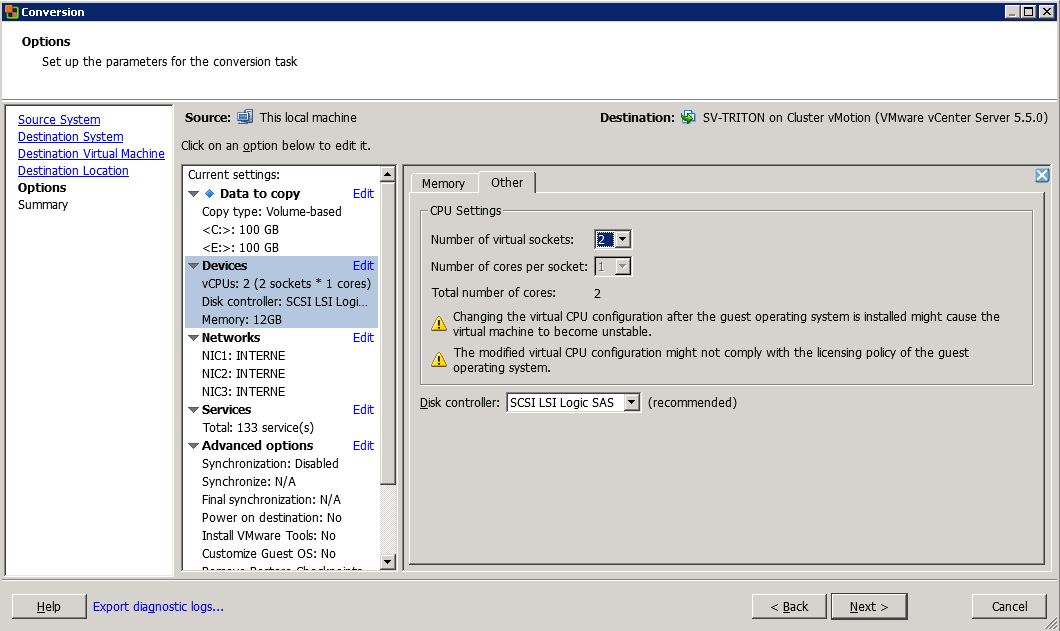Maximize the Conversion window
Viewport: 1060px width, 631px height.
(x=1028, y=11)
